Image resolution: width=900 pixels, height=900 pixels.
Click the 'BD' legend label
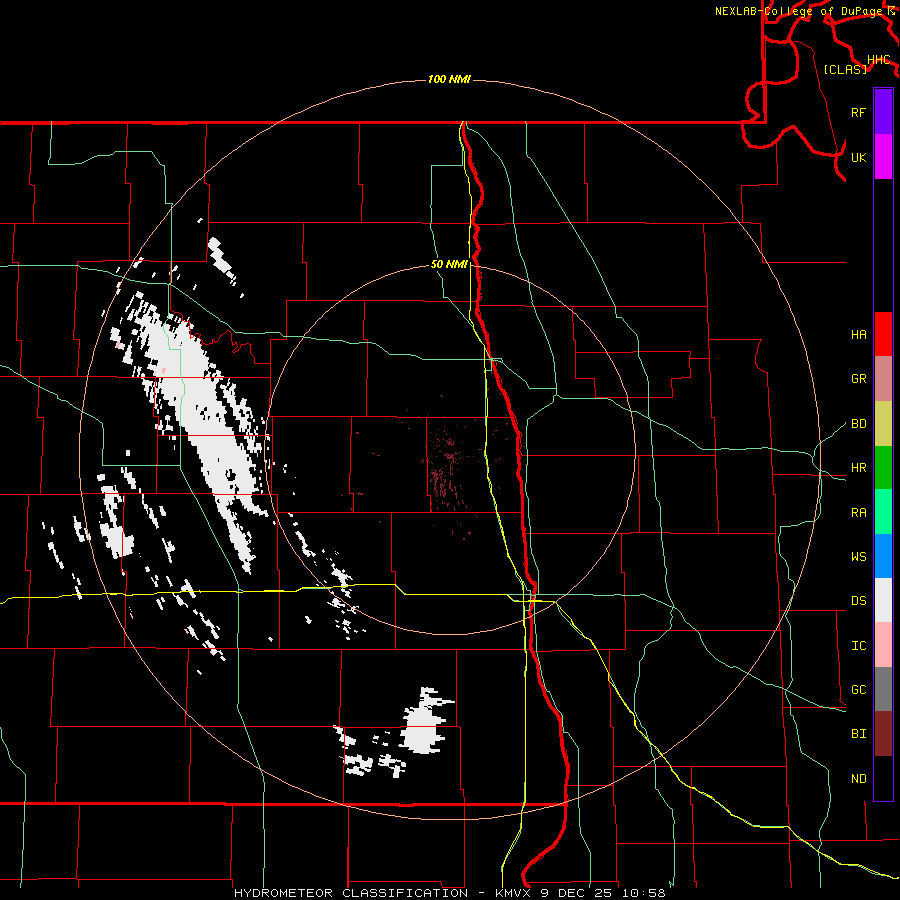[x=858, y=424]
